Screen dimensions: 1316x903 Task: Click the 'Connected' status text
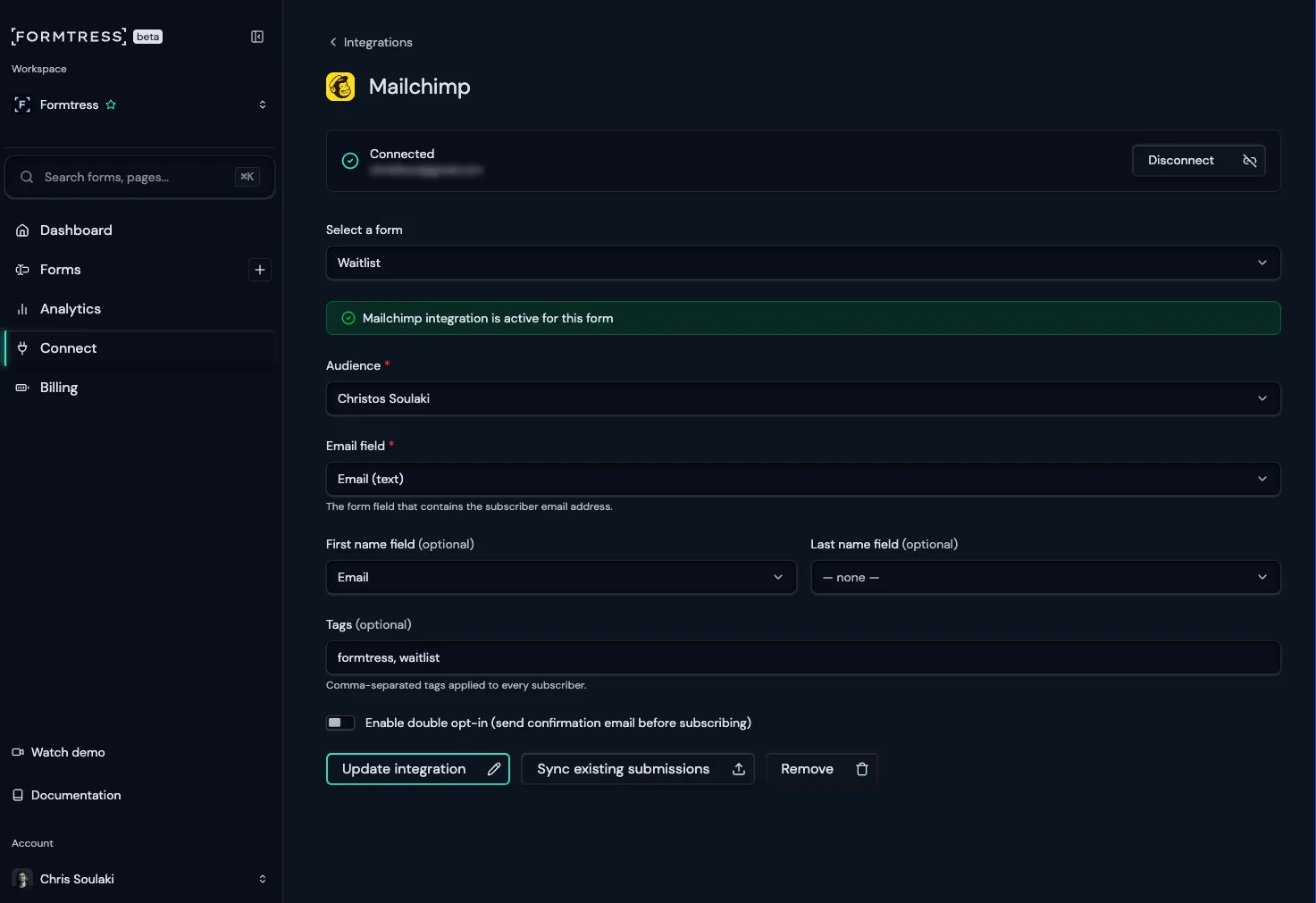point(402,154)
